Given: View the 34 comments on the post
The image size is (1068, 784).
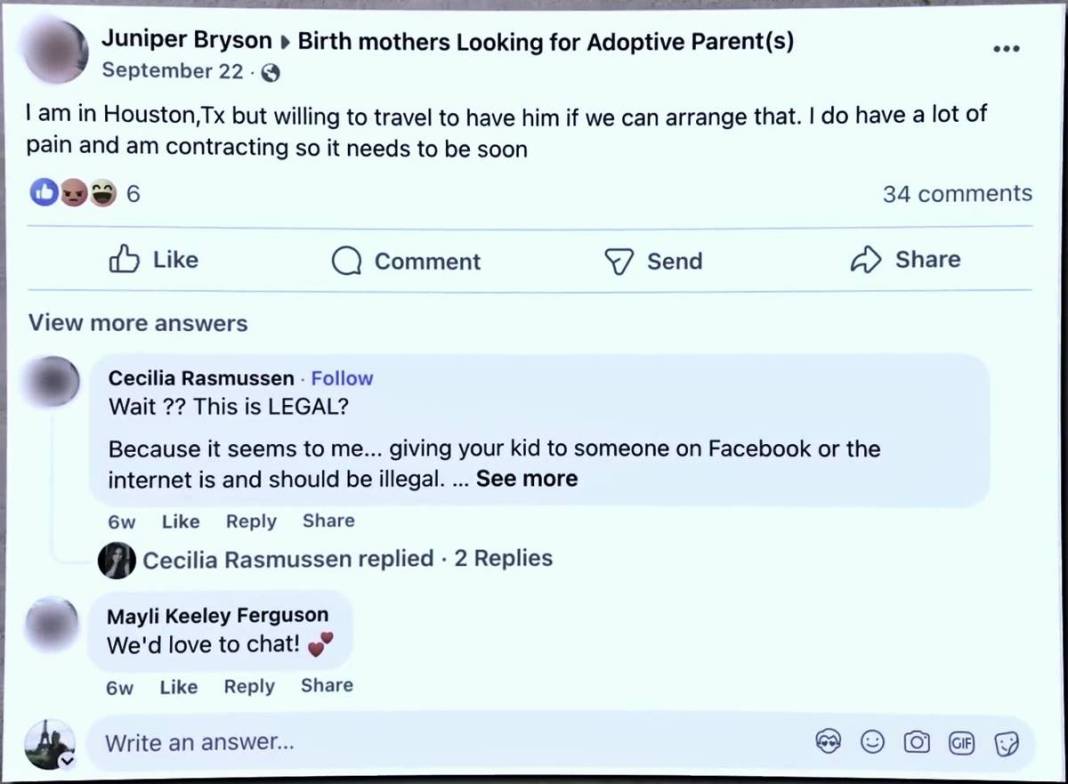Looking at the screenshot, I should [956, 194].
